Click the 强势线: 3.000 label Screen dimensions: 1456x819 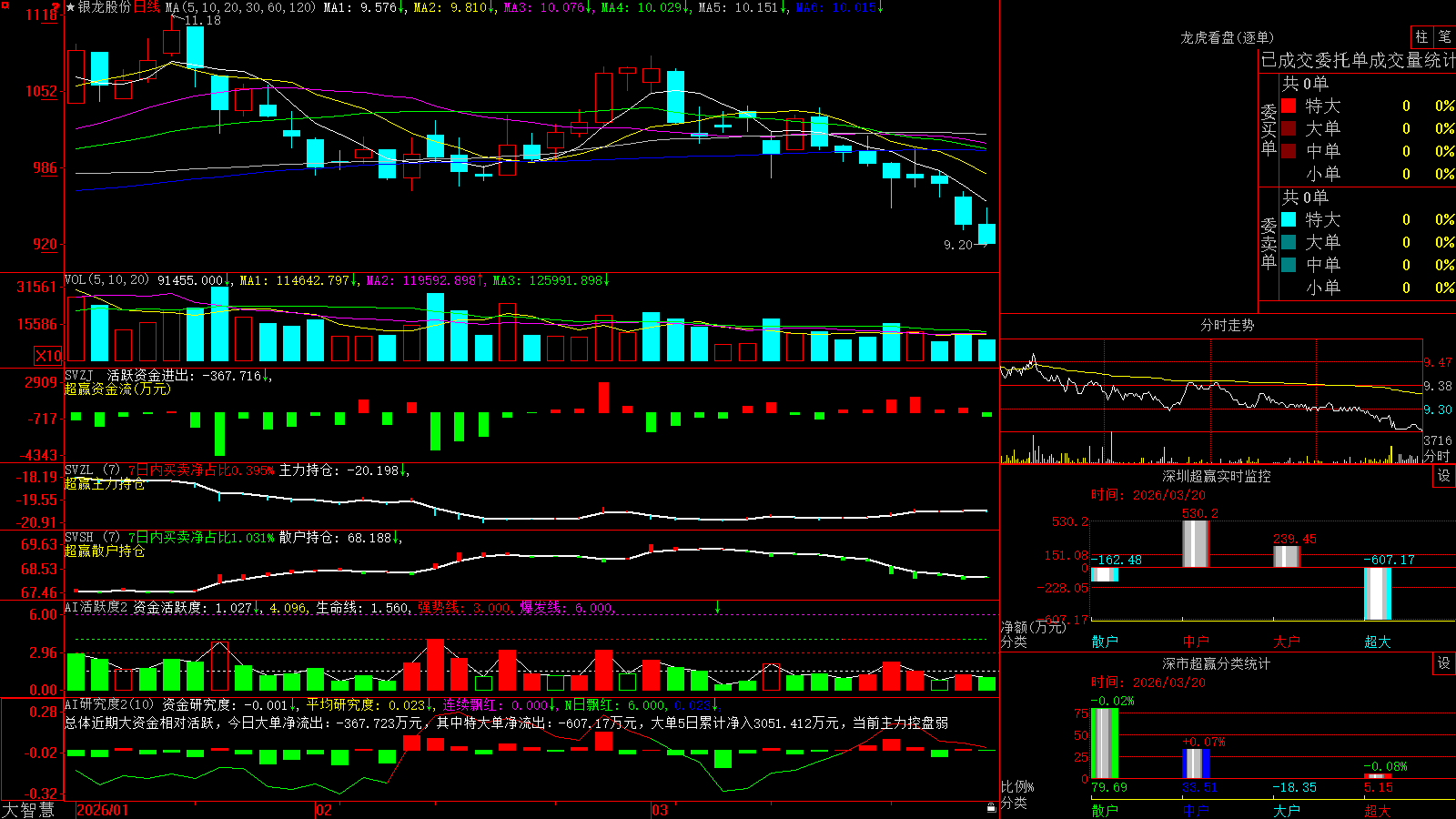click(x=464, y=608)
